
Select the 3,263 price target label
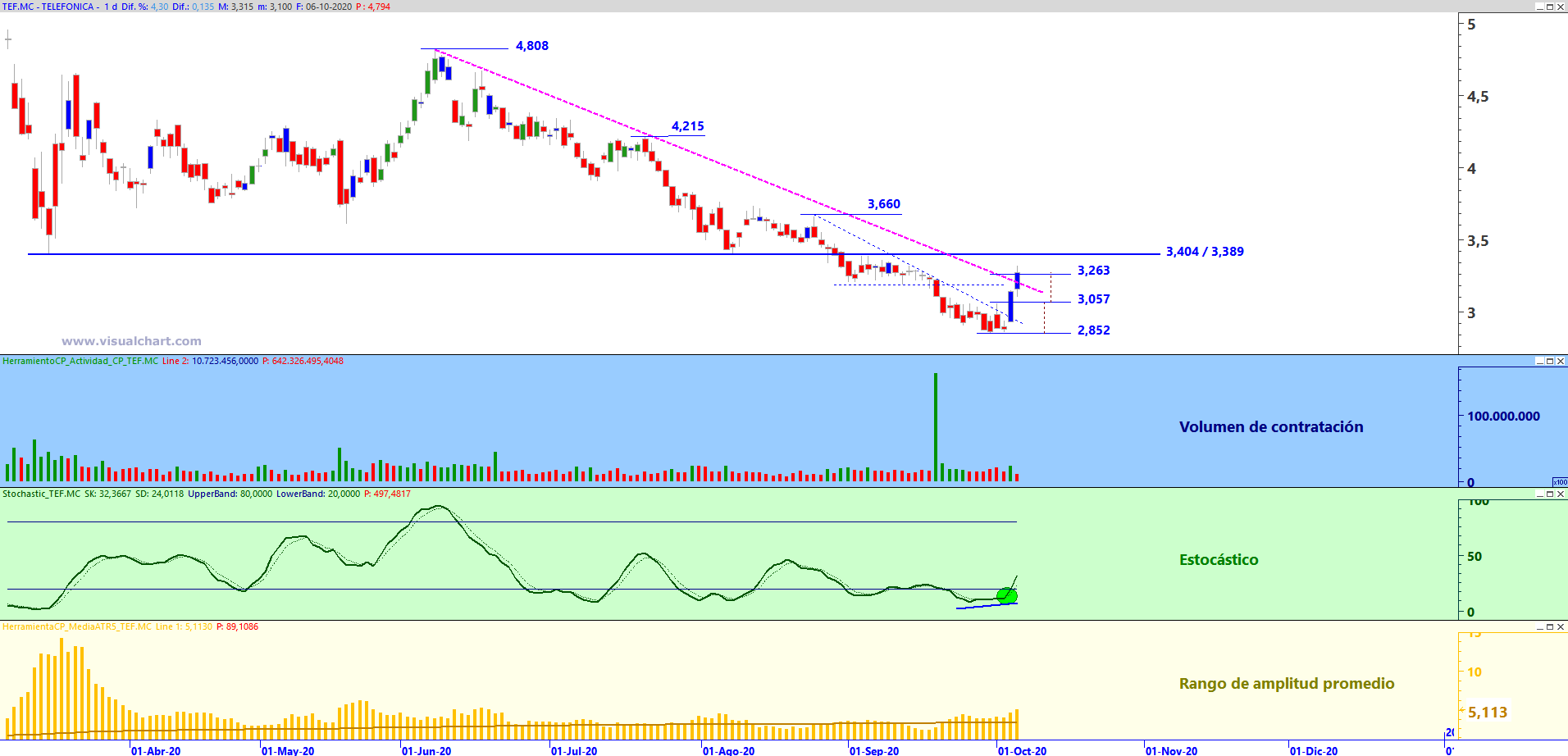(1094, 271)
